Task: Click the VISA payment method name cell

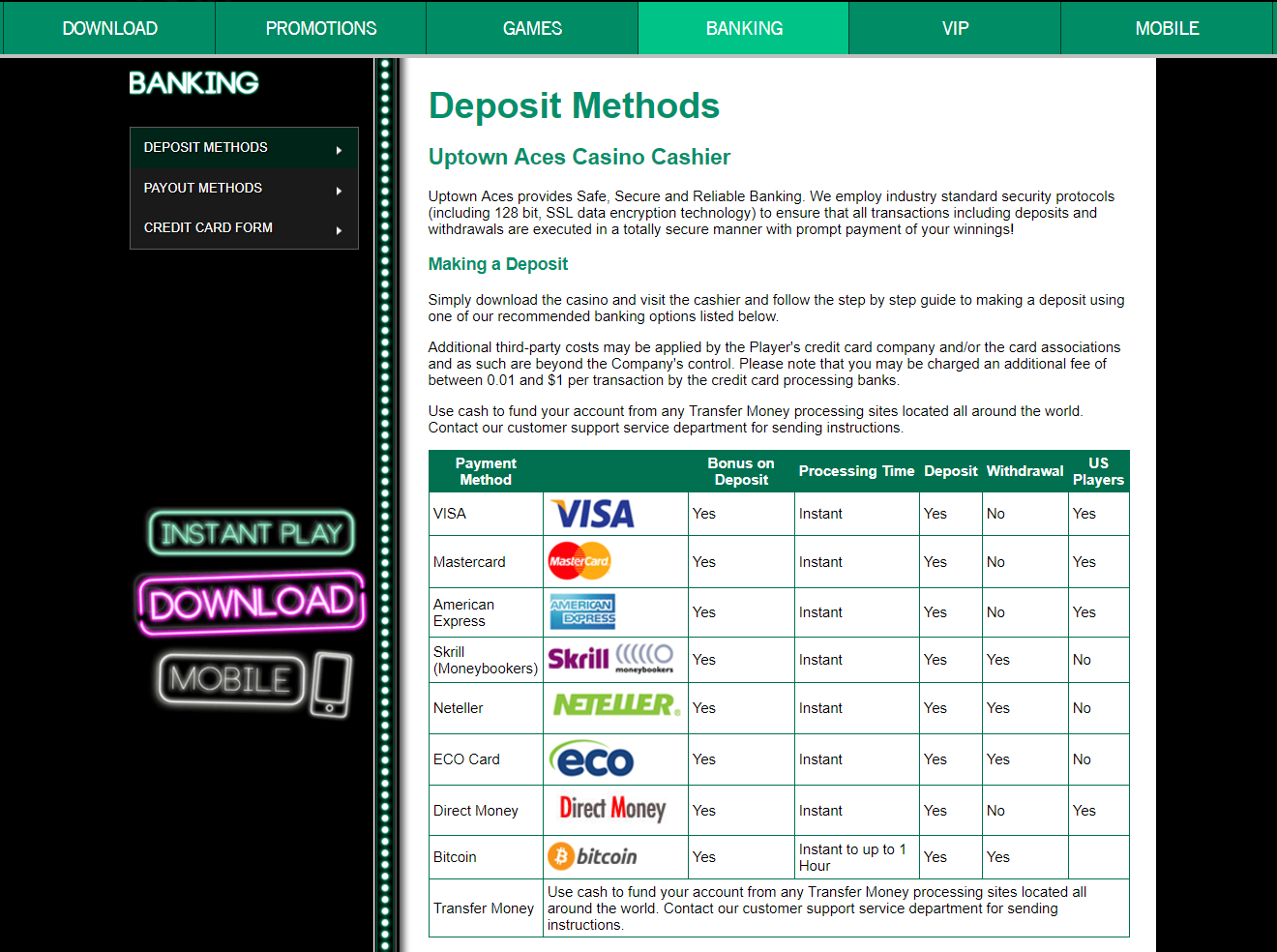Action: [486, 514]
